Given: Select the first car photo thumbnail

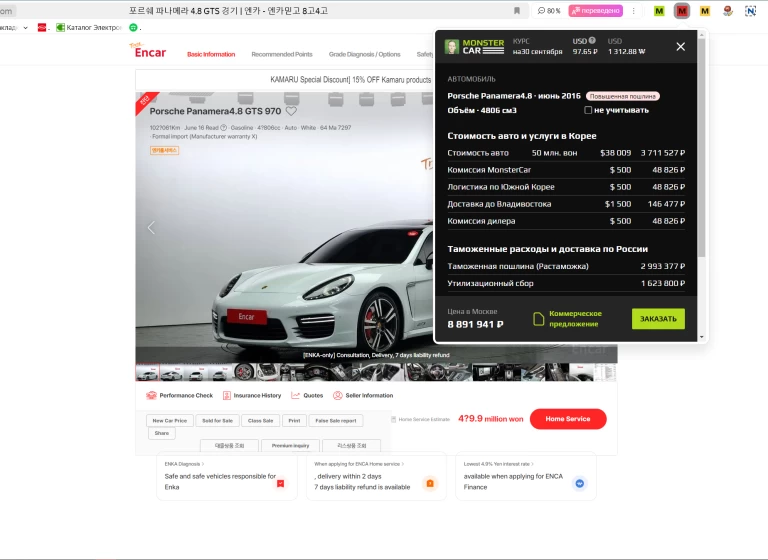Looking at the screenshot, I should pos(147,372).
